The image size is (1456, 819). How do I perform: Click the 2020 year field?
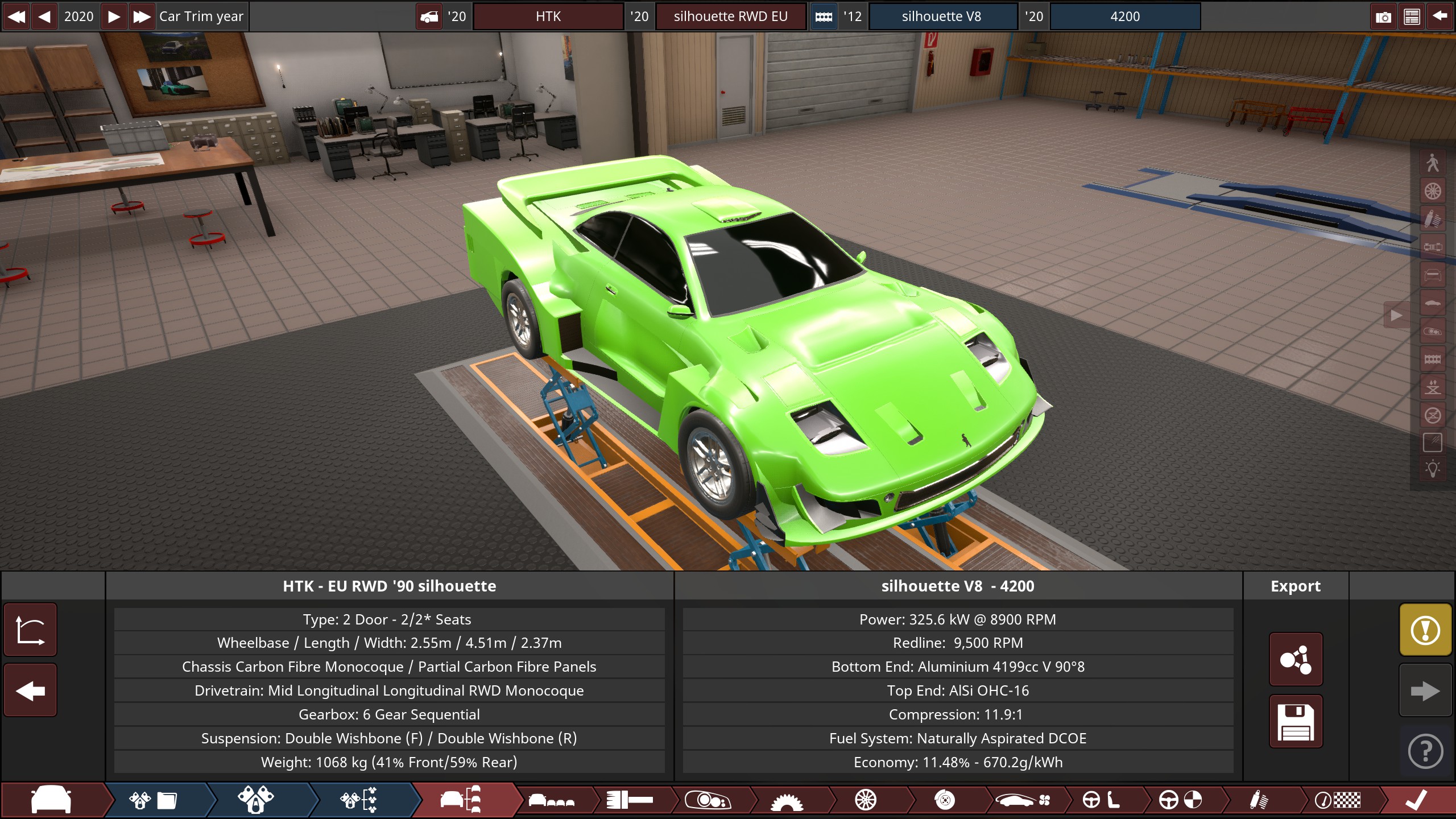coord(79,16)
